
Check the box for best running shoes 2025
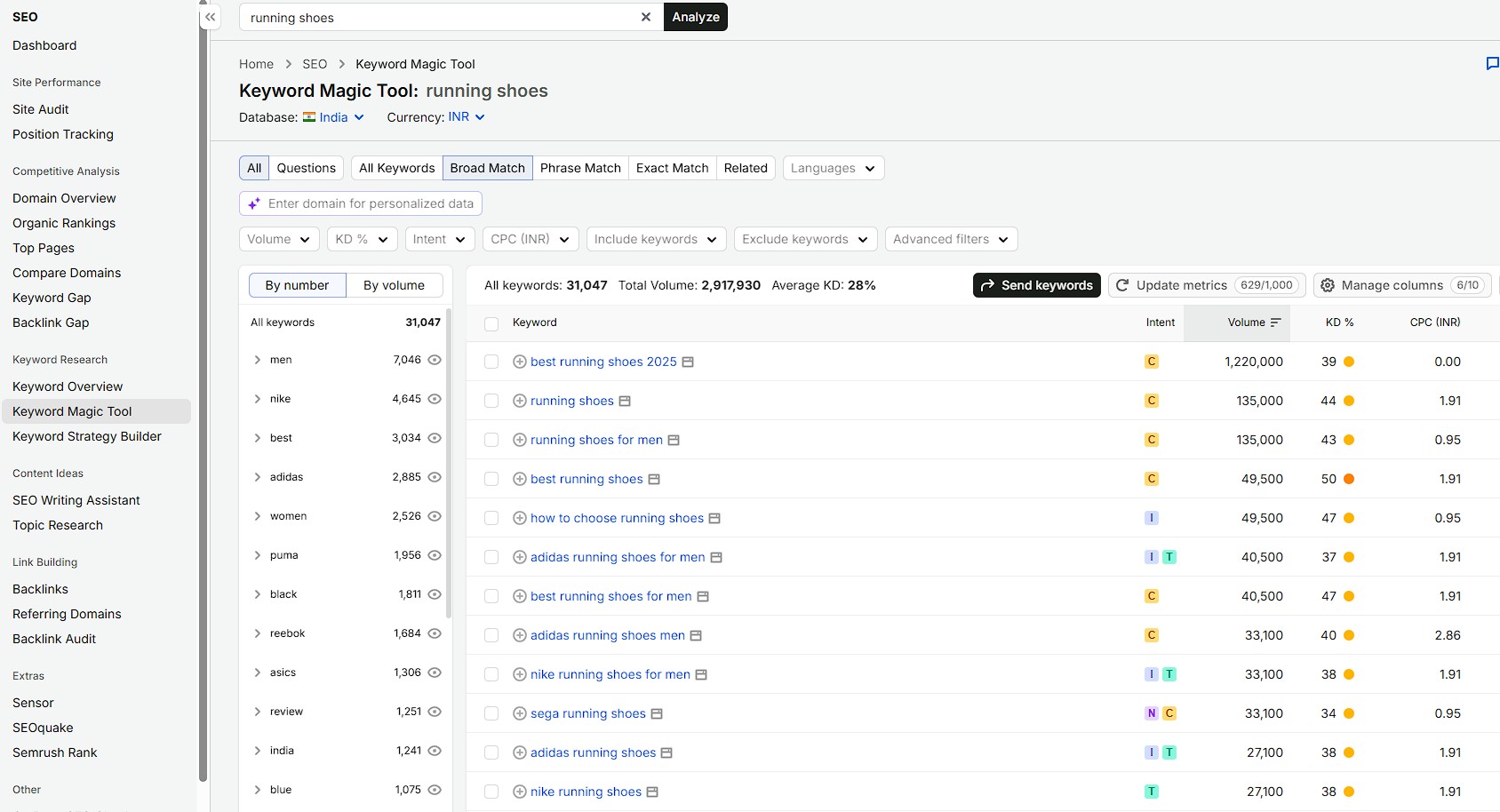click(x=491, y=362)
